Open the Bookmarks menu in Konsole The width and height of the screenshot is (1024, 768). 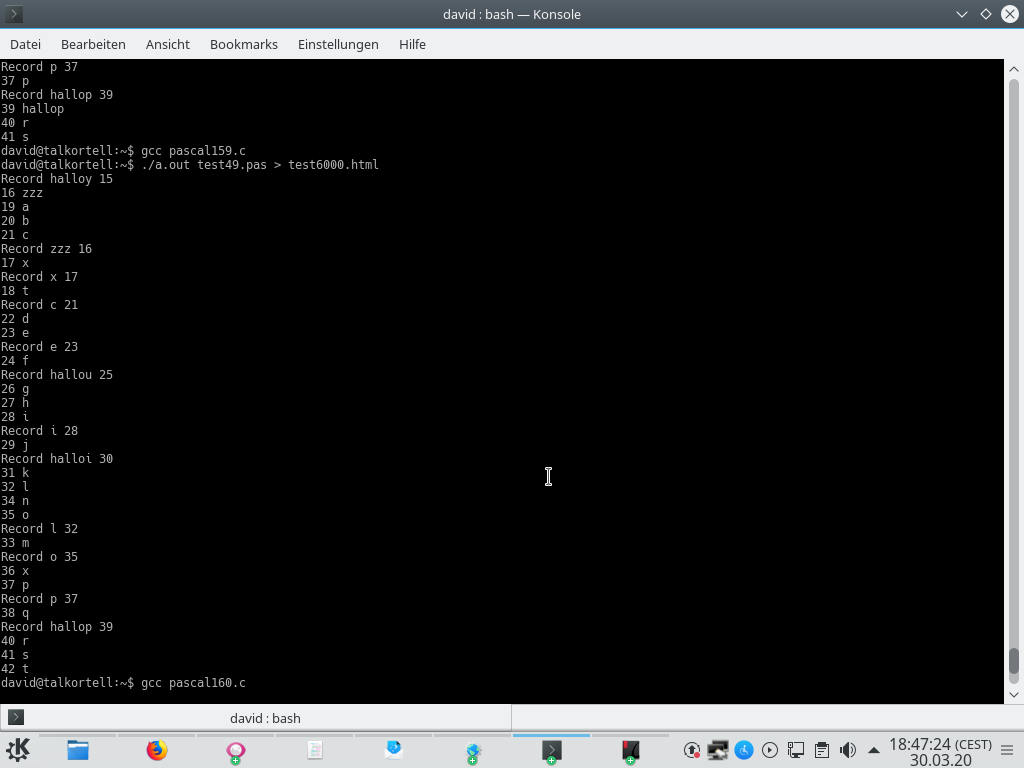tap(243, 44)
